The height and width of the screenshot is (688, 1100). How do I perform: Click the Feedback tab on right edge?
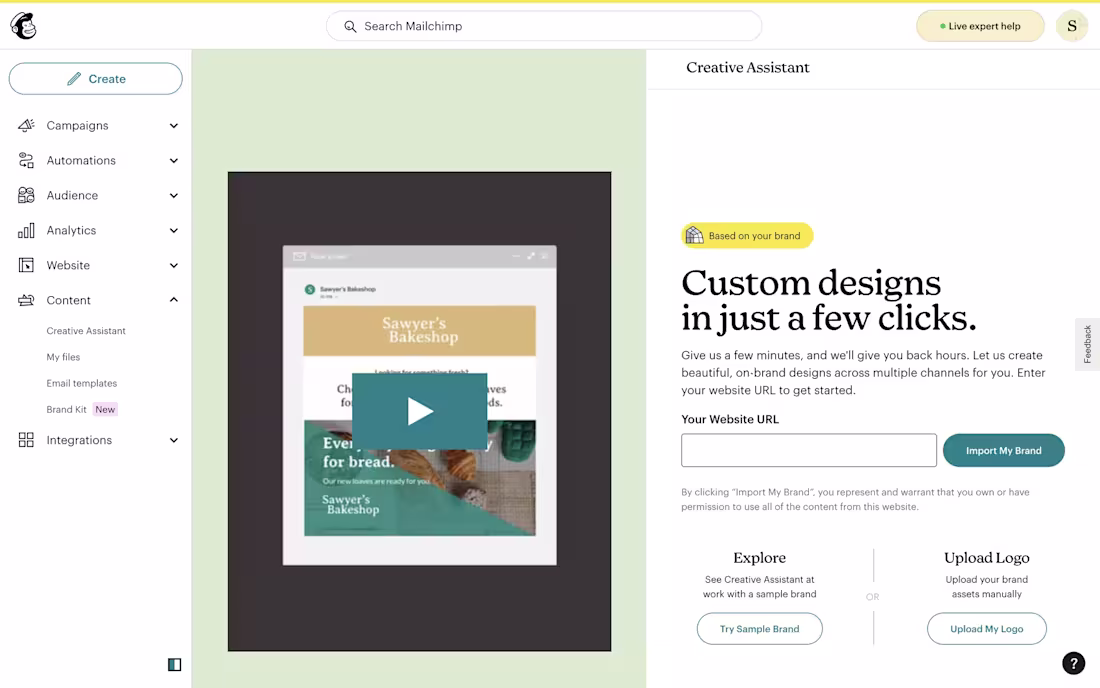1087,343
